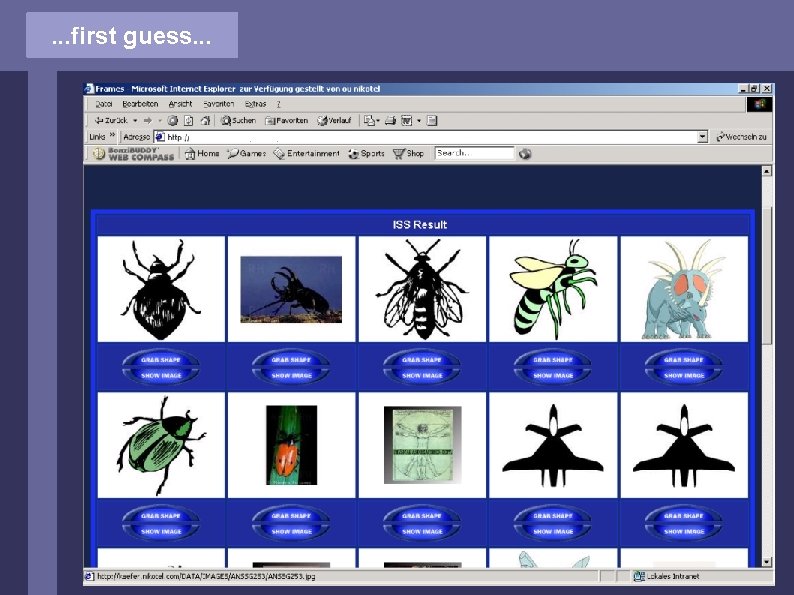Click the Edit page icon
This screenshot has height=595, width=794.
click(407, 121)
